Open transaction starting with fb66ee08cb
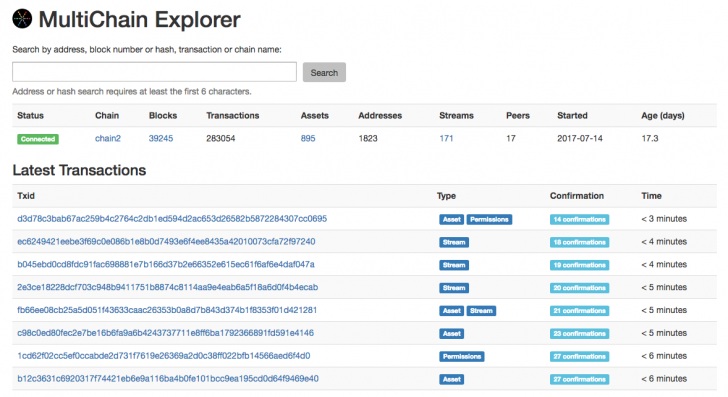 [x=167, y=310]
